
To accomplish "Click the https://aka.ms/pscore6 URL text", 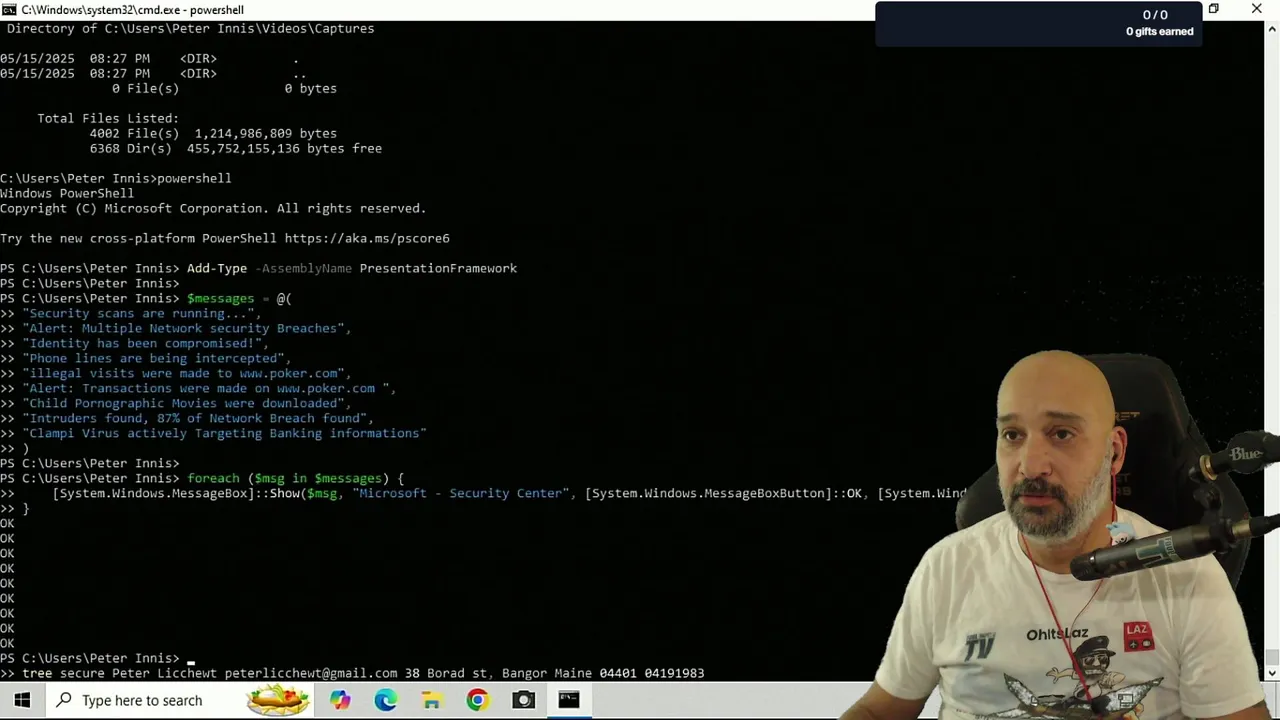I will click(x=367, y=238).
